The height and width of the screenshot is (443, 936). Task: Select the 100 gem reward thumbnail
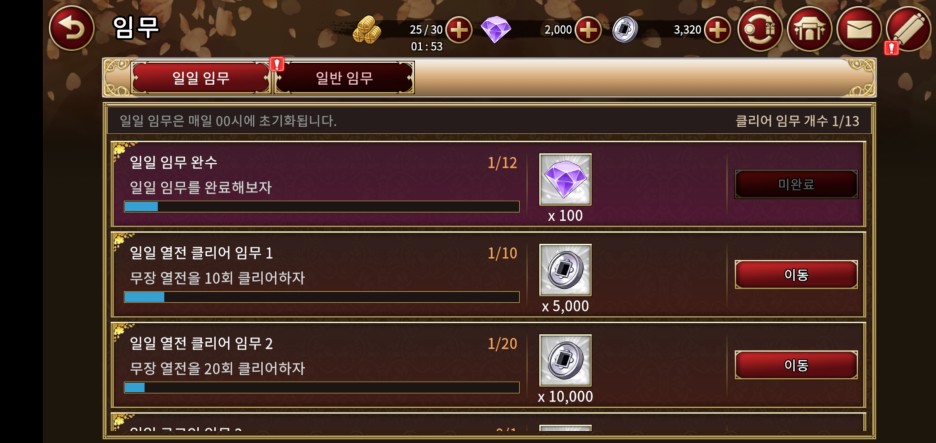(565, 180)
